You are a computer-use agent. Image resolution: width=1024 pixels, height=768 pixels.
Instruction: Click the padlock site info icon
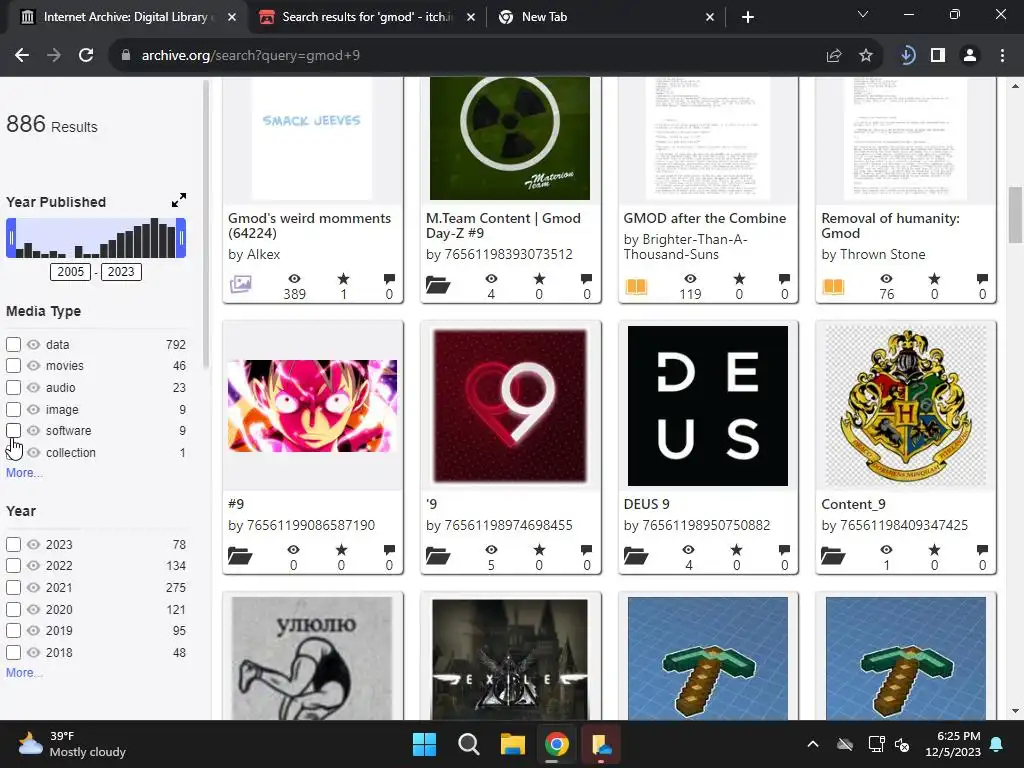pyautogui.click(x=126, y=56)
